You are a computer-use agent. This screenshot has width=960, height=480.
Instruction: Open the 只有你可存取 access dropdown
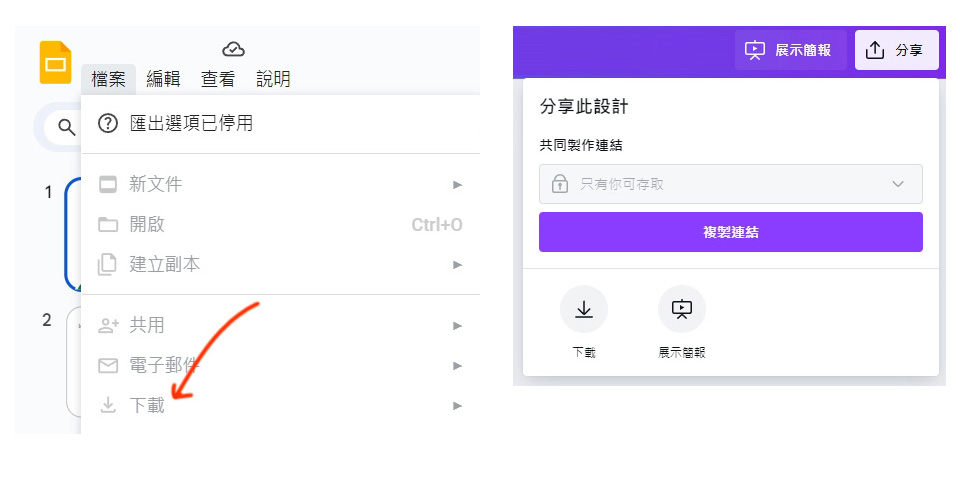click(x=730, y=184)
